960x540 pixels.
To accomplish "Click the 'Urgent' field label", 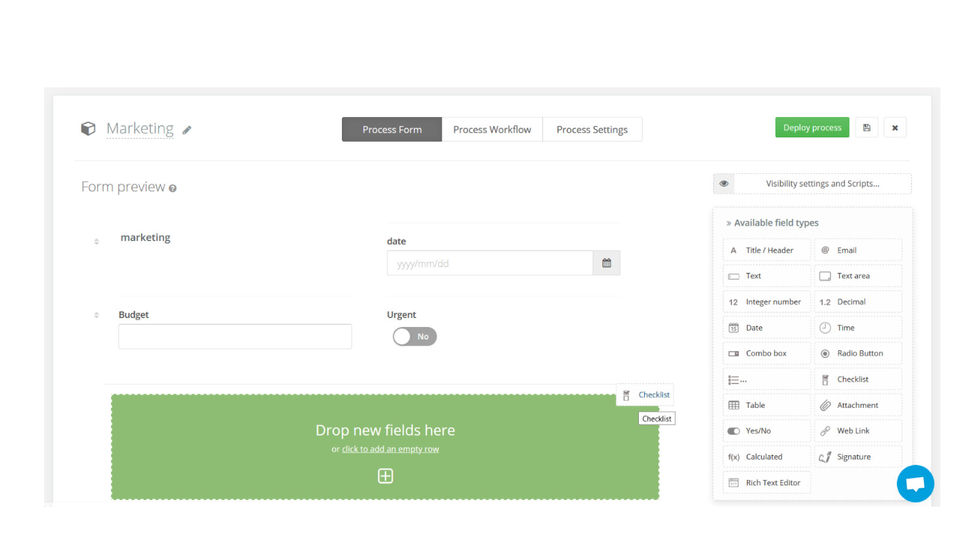I will click(x=401, y=315).
